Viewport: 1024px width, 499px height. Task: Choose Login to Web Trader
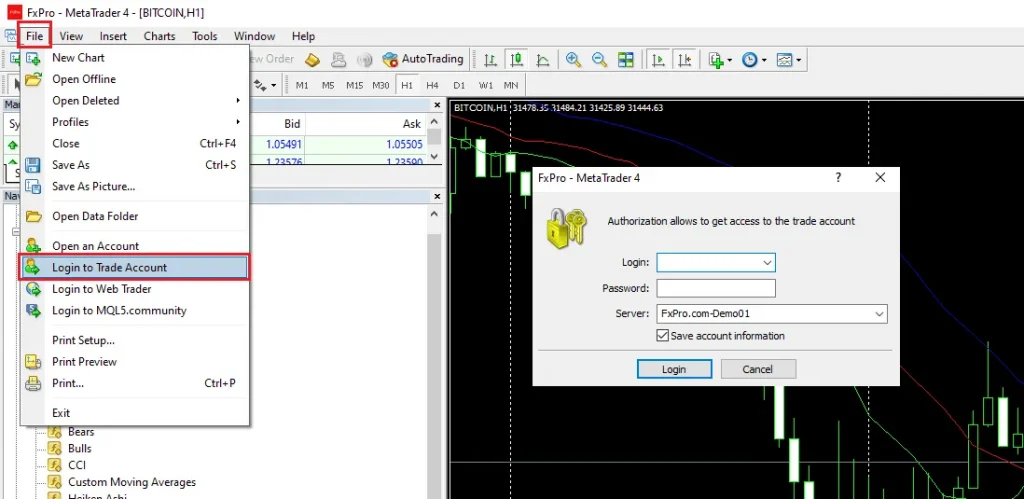coord(135,289)
